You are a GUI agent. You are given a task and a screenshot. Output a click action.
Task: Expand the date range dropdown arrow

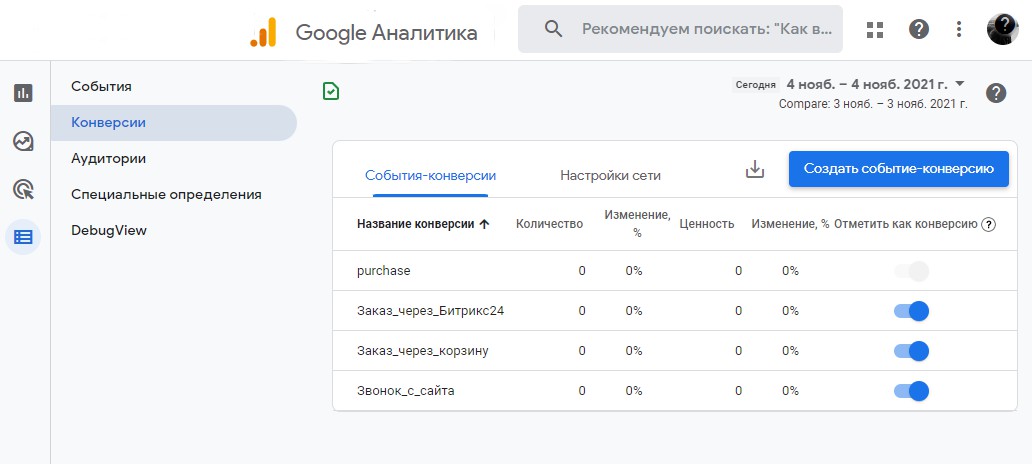(x=960, y=84)
